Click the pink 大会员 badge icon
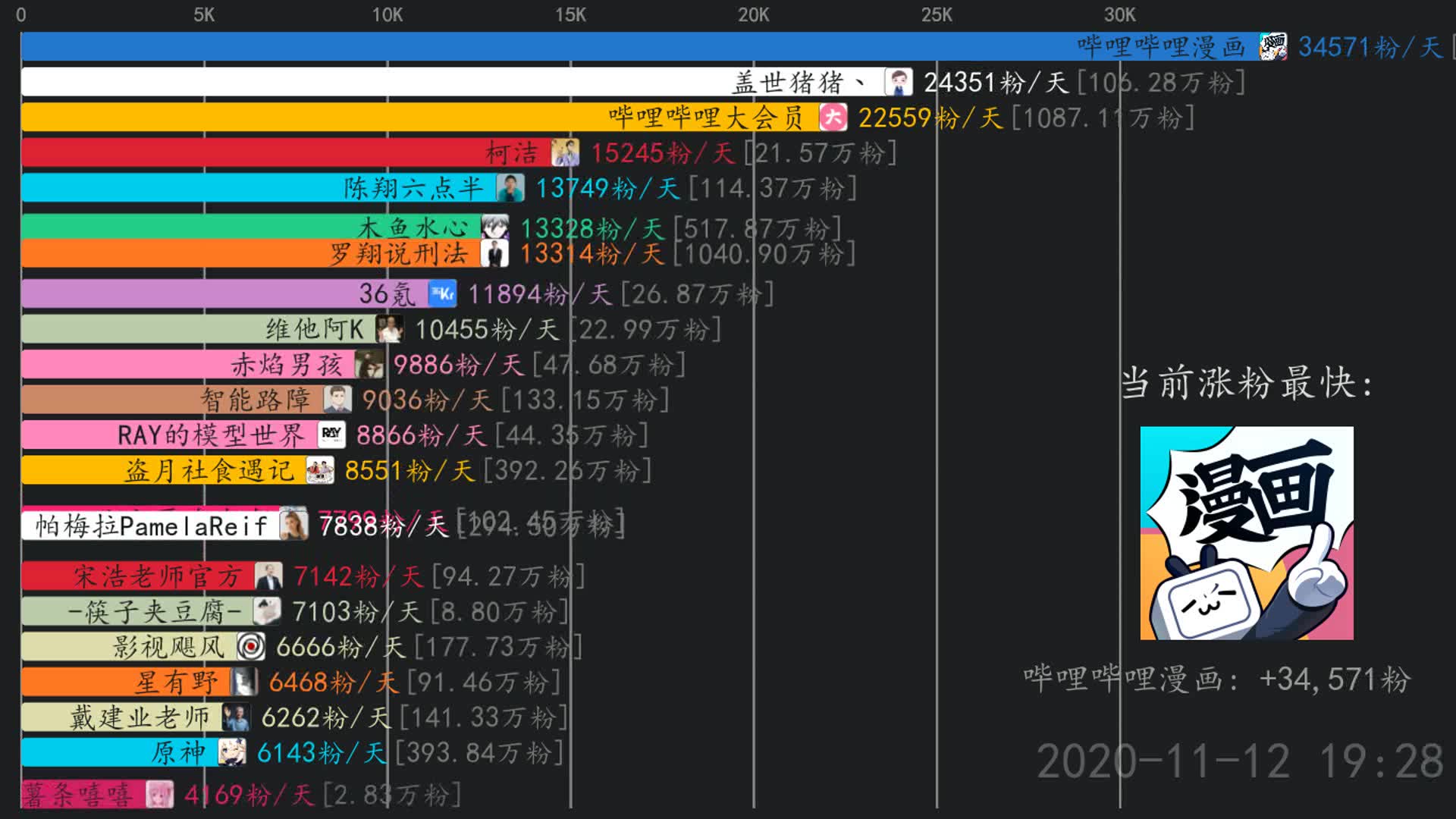This screenshot has width=1456, height=819. [x=833, y=118]
